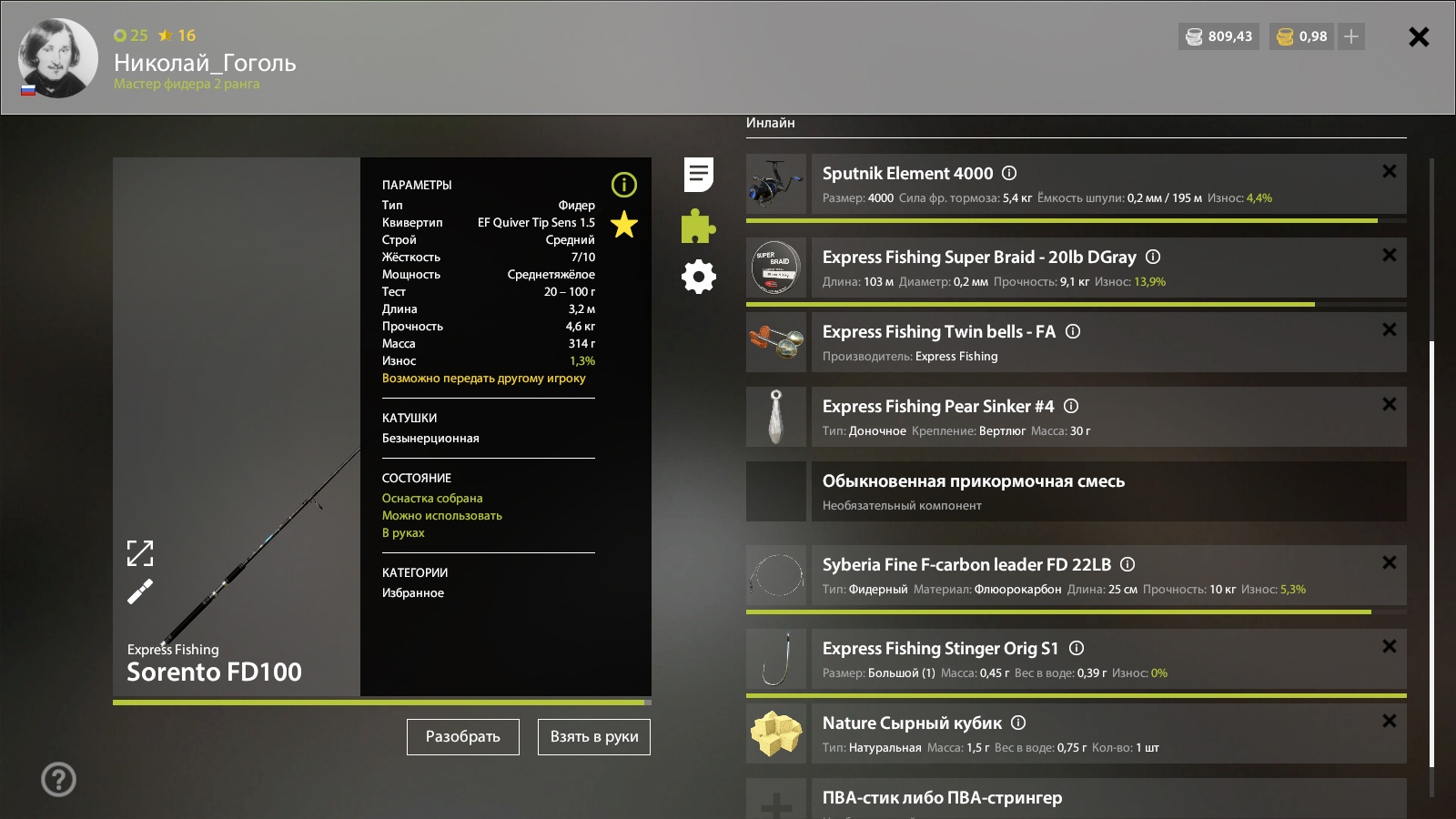1456x819 pixels.
Task: Remove Express Fishing Stinger Orig S1 hook
Action: tap(1390, 646)
